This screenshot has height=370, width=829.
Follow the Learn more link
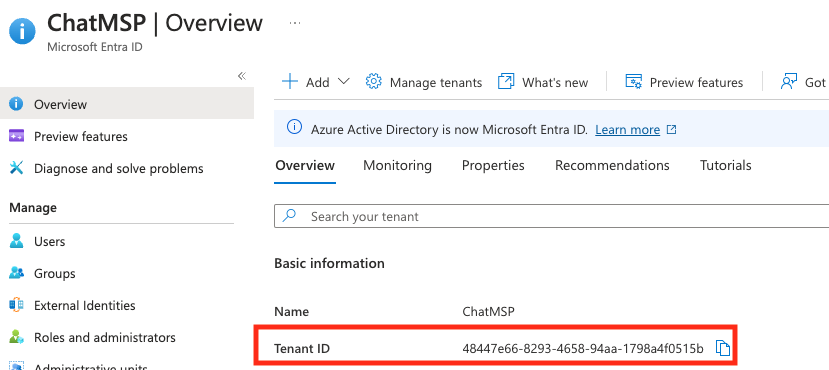pyautogui.click(x=628, y=130)
